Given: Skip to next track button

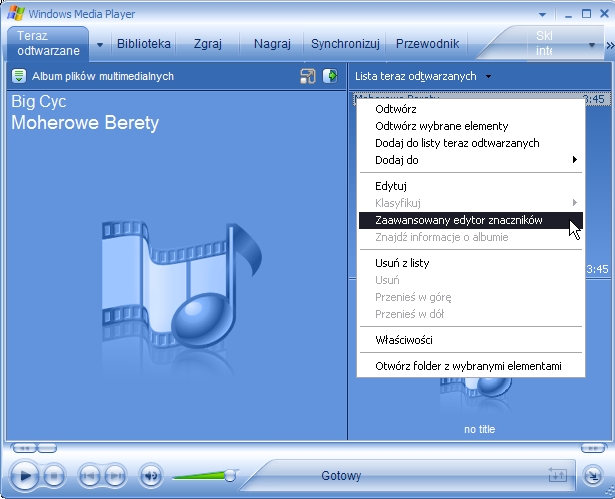Looking at the screenshot, I should point(115,475).
